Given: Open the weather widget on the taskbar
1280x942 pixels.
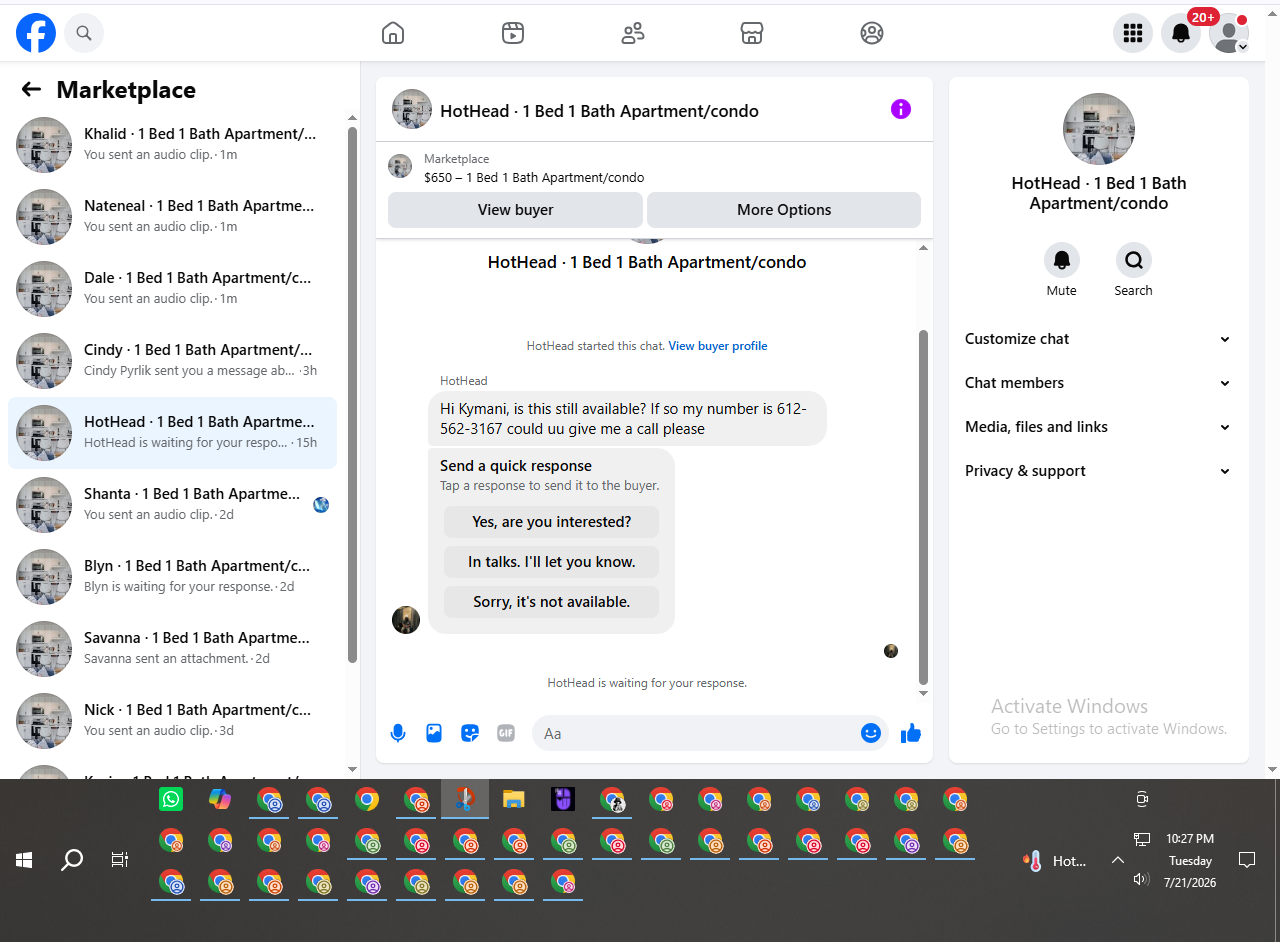Looking at the screenshot, I should tap(1055, 861).
